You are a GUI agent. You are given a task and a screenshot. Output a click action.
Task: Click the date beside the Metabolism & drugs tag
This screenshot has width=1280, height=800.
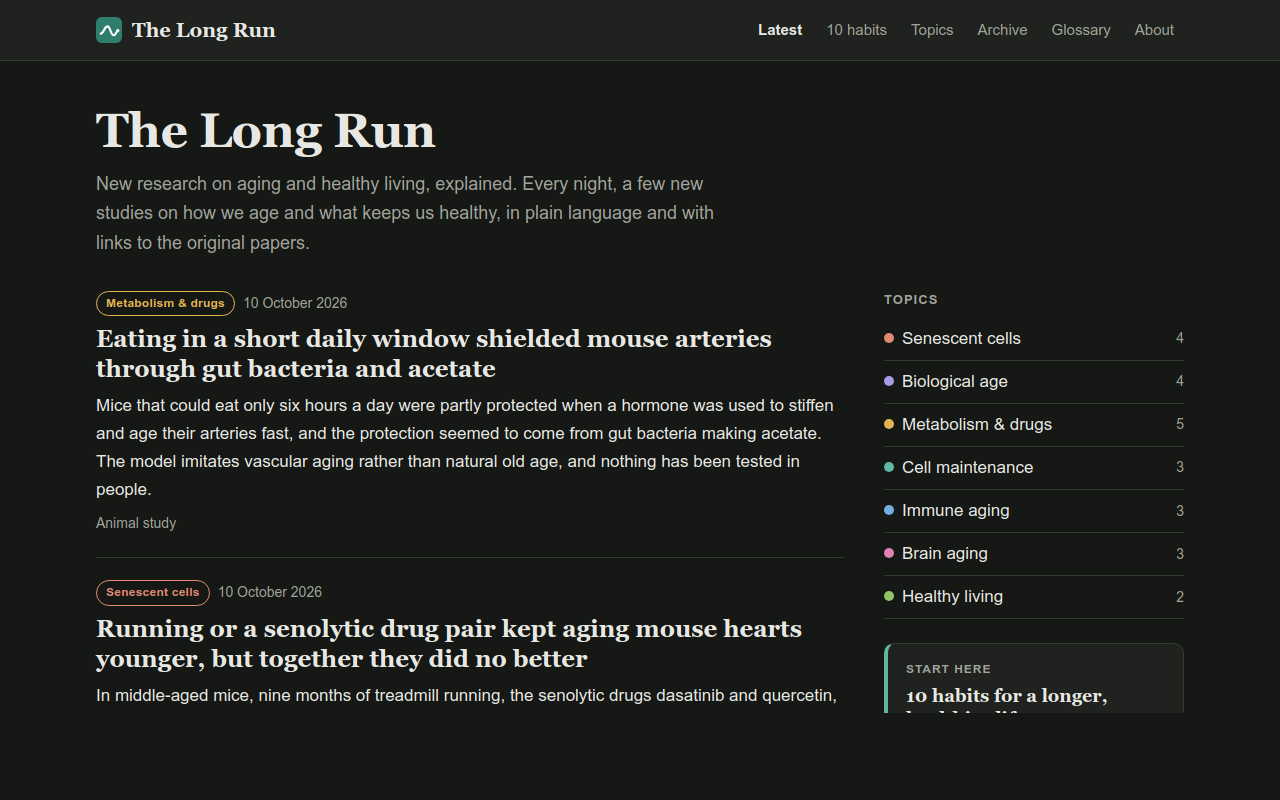(x=295, y=303)
